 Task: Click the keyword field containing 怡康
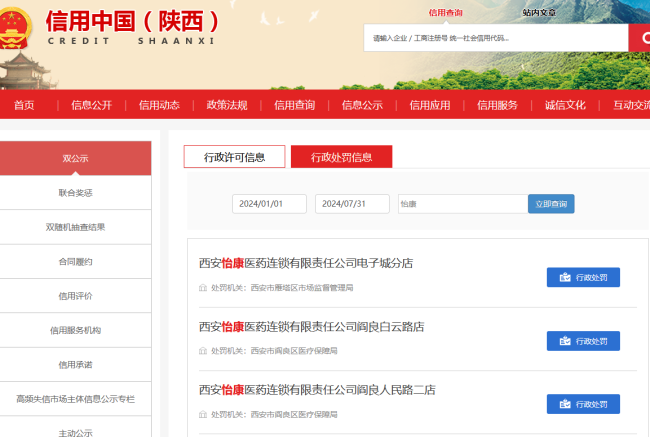coord(463,204)
